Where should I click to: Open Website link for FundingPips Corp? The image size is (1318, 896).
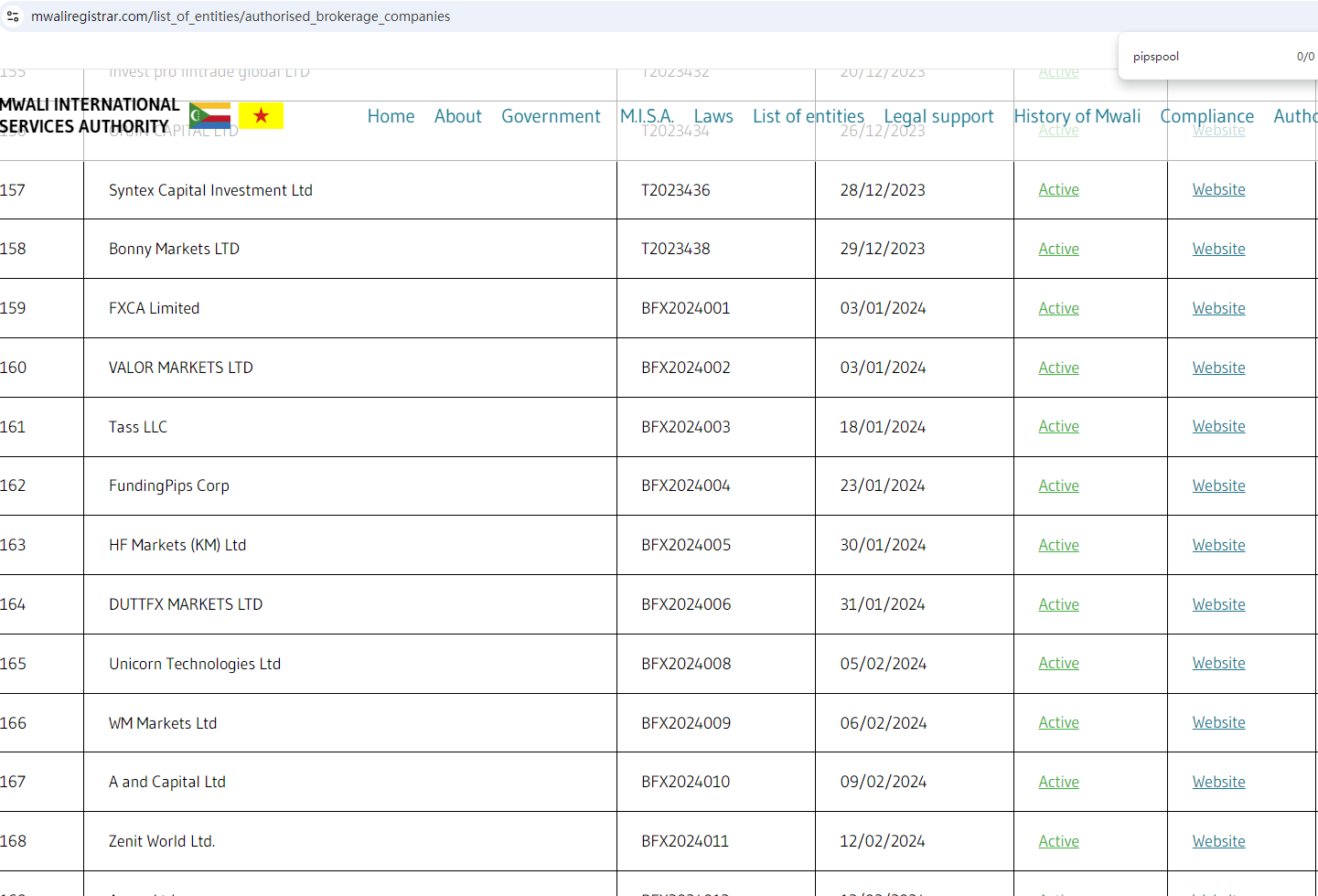point(1218,485)
